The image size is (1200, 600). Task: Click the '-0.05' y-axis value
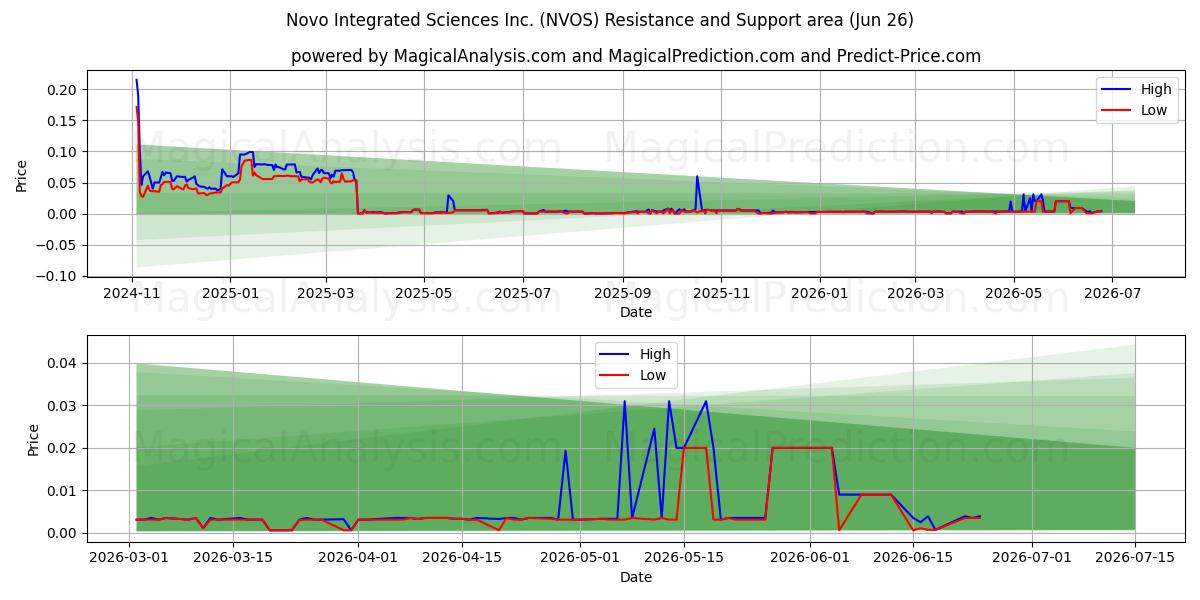pos(58,245)
